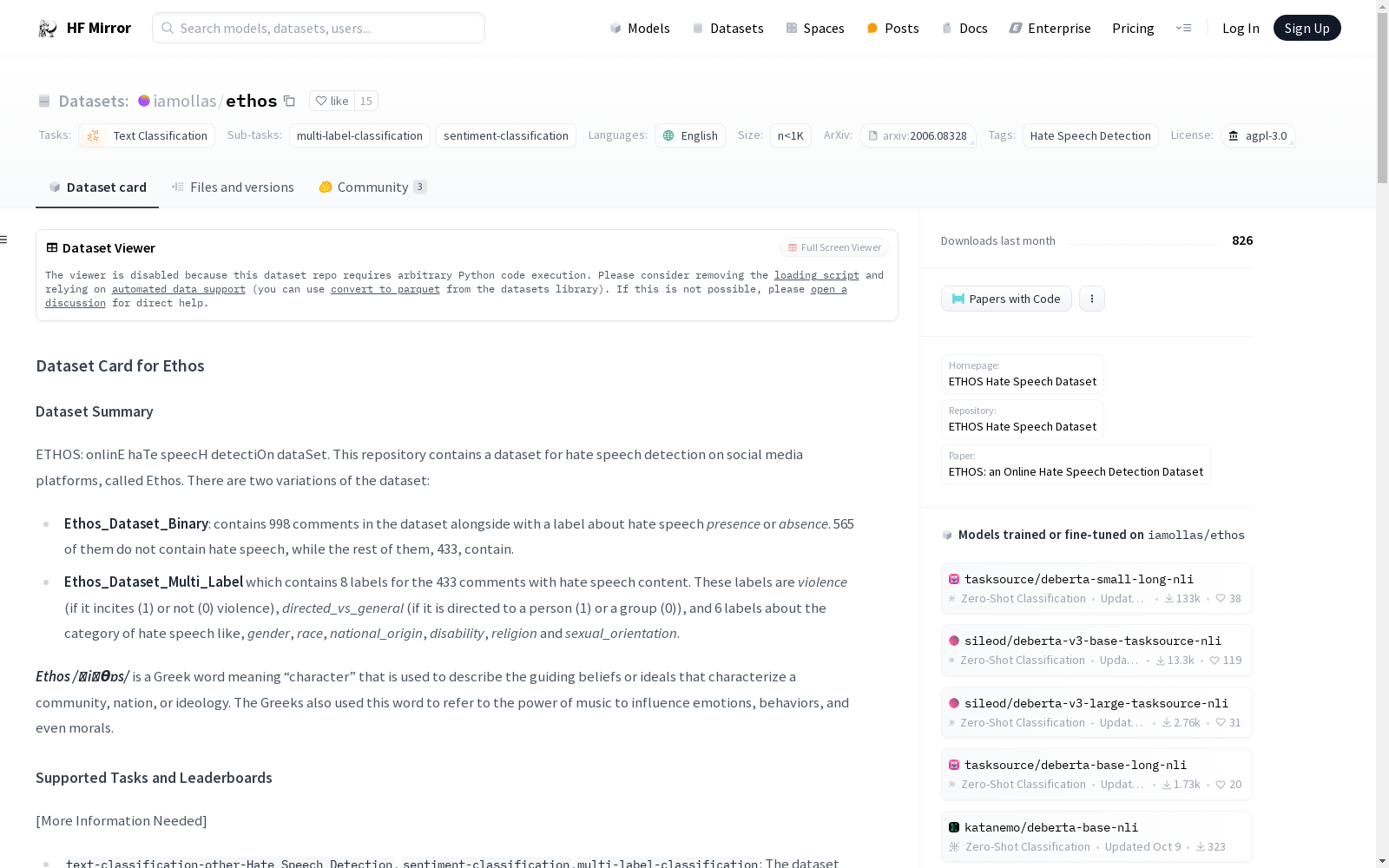Open the iamollas owner profile link
Image resolution: width=1389 pixels, height=868 pixels.
tap(185, 102)
